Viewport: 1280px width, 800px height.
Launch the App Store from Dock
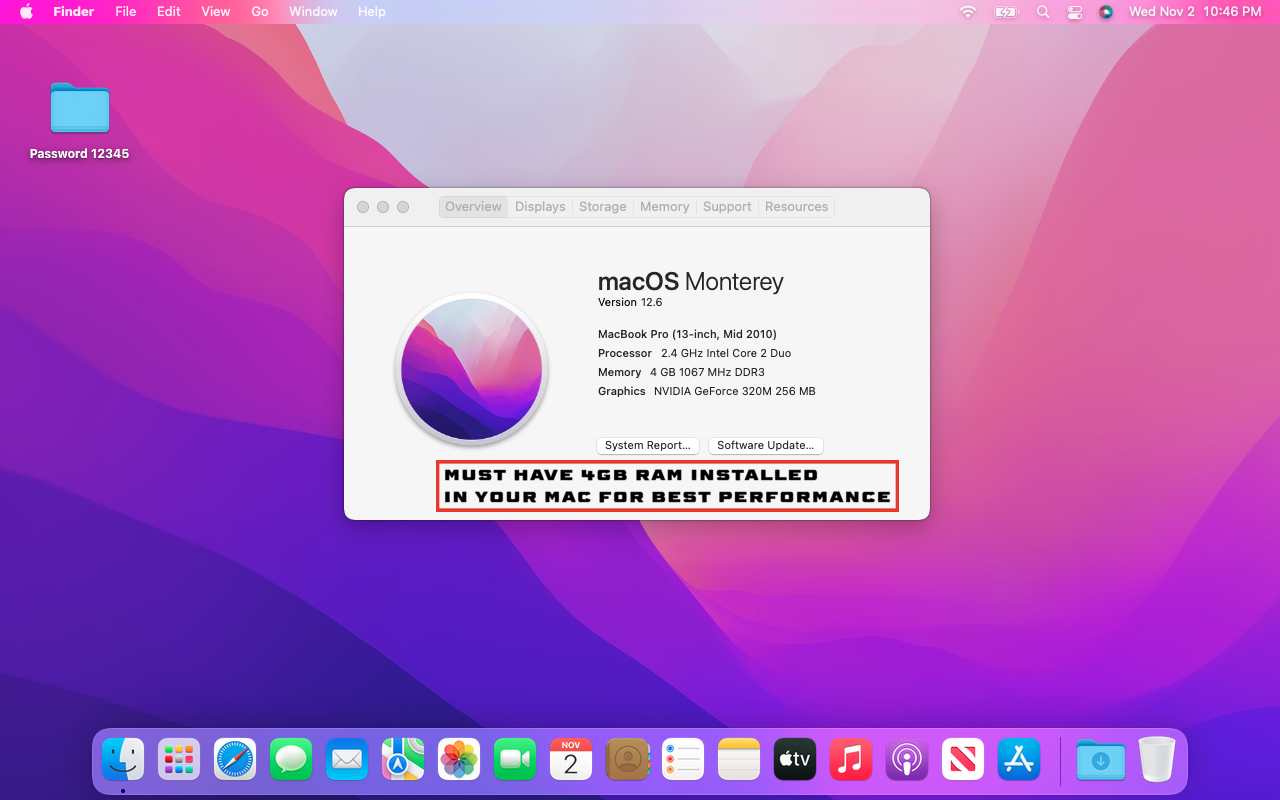pyautogui.click(x=1019, y=760)
